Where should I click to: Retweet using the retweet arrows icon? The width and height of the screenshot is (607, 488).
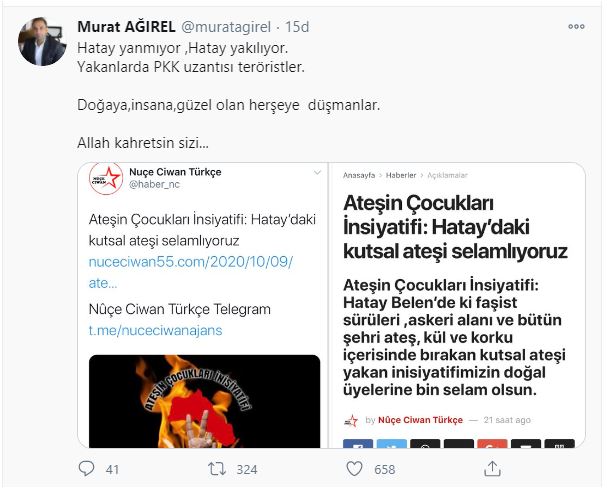click(x=217, y=469)
